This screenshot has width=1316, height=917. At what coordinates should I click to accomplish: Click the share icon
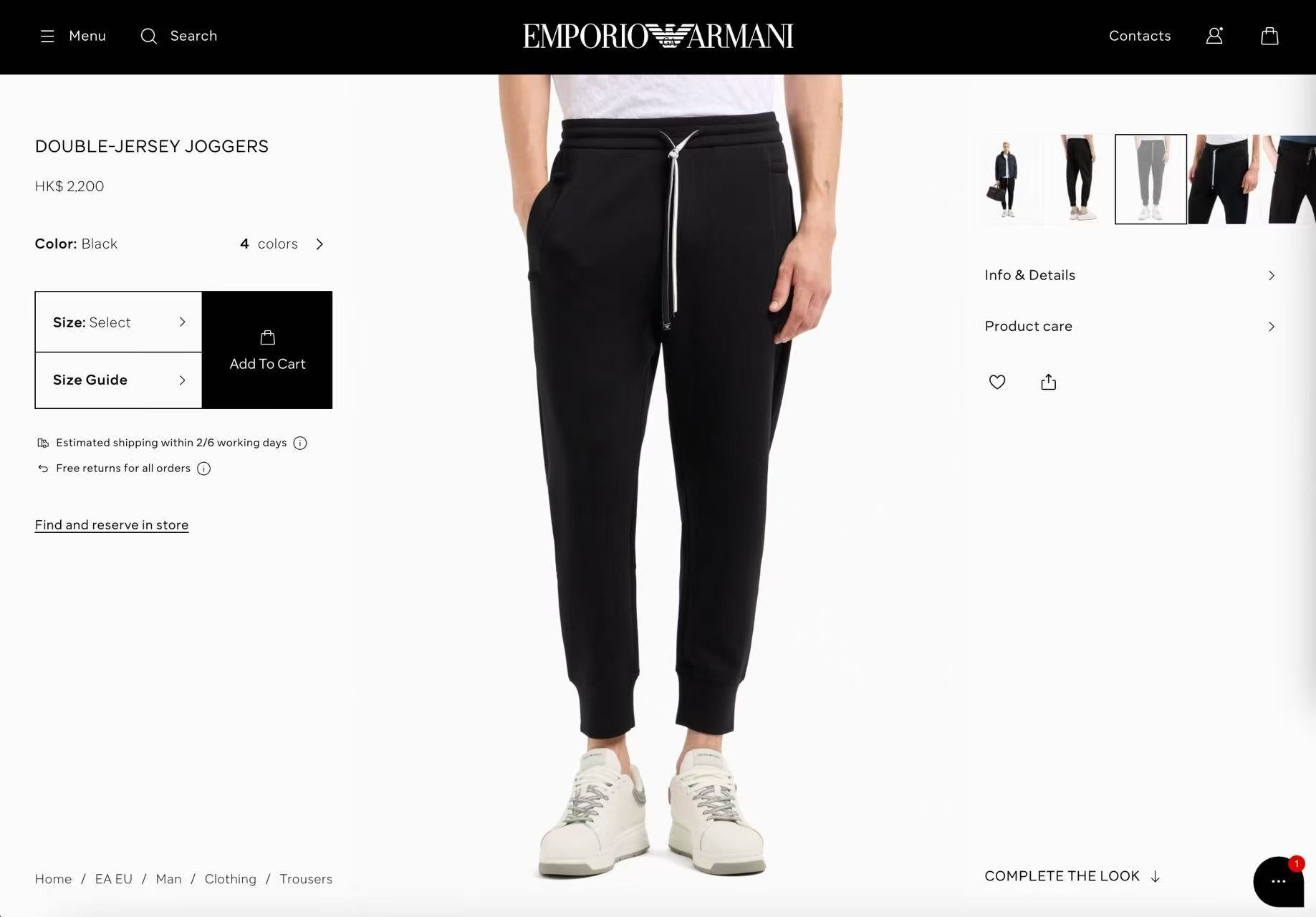click(x=1048, y=382)
